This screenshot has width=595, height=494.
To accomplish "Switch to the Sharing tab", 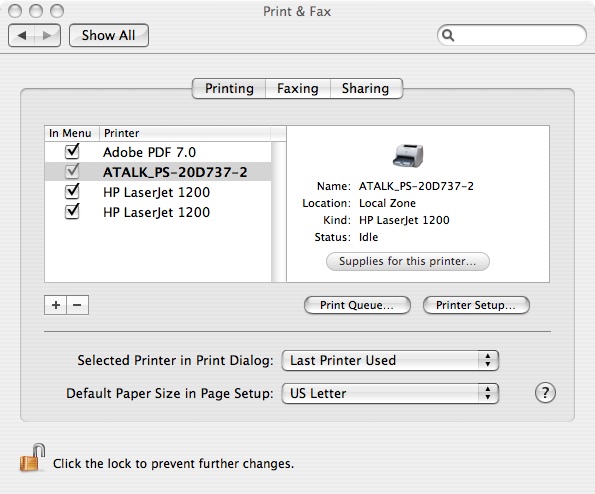I will click(366, 88).
